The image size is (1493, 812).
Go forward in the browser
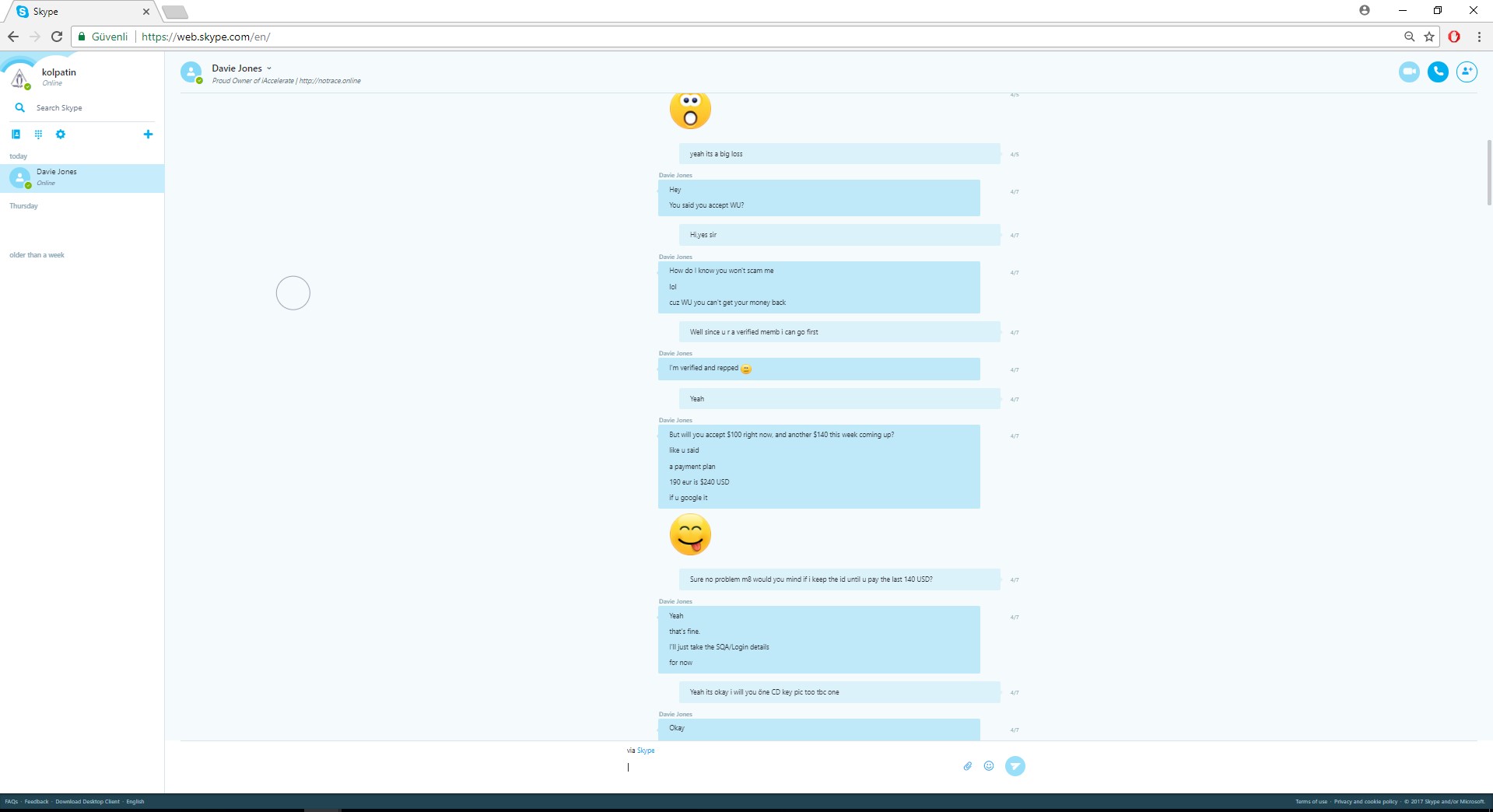pyautogui.click(x=35, y=37)
